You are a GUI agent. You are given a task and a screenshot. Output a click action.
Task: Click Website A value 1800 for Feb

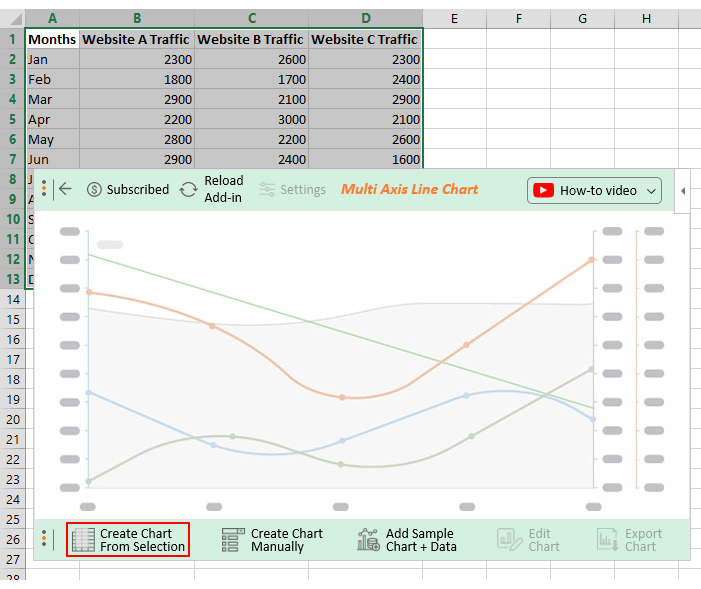[137, 79]
